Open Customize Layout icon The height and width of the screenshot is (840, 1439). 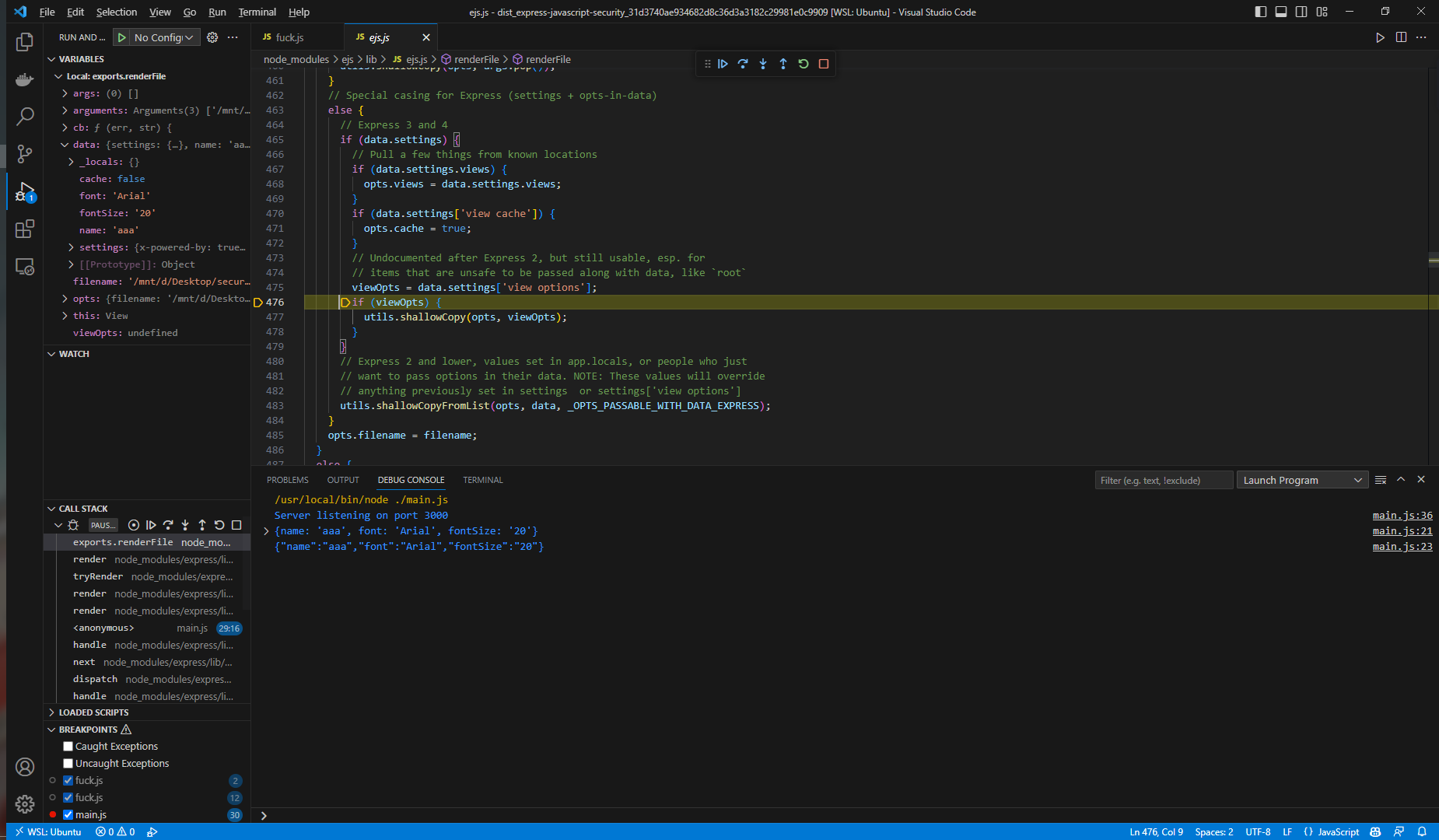(x=1322, y=12)
